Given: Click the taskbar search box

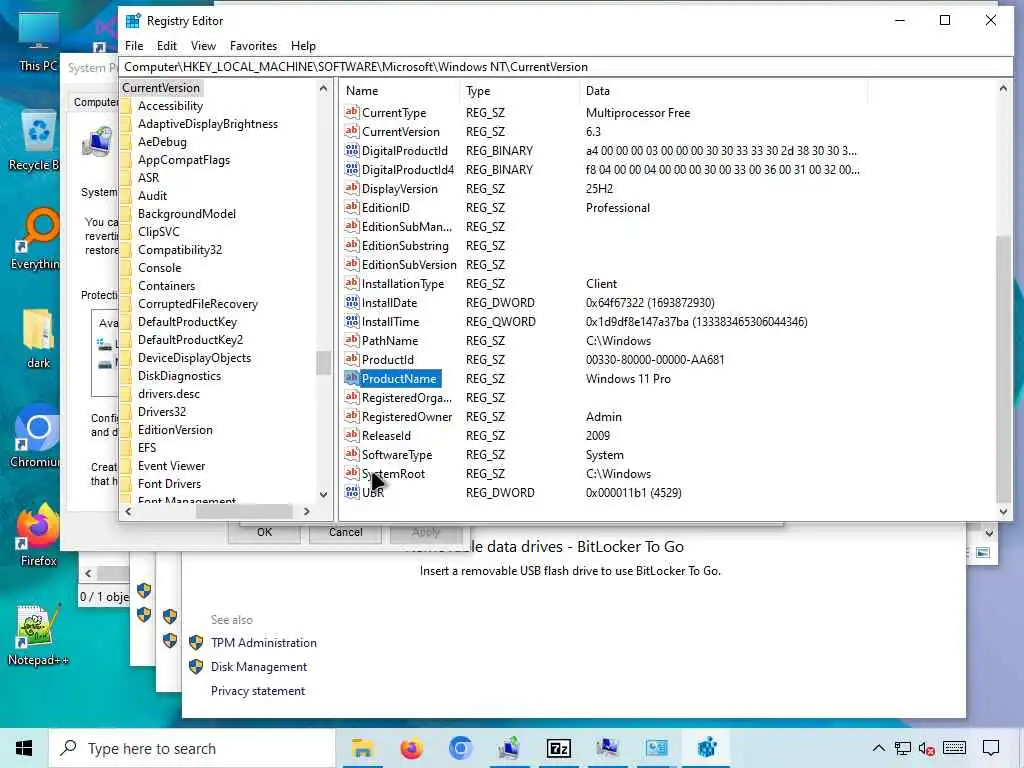Looking at the screenshot, I should (192, 748).
